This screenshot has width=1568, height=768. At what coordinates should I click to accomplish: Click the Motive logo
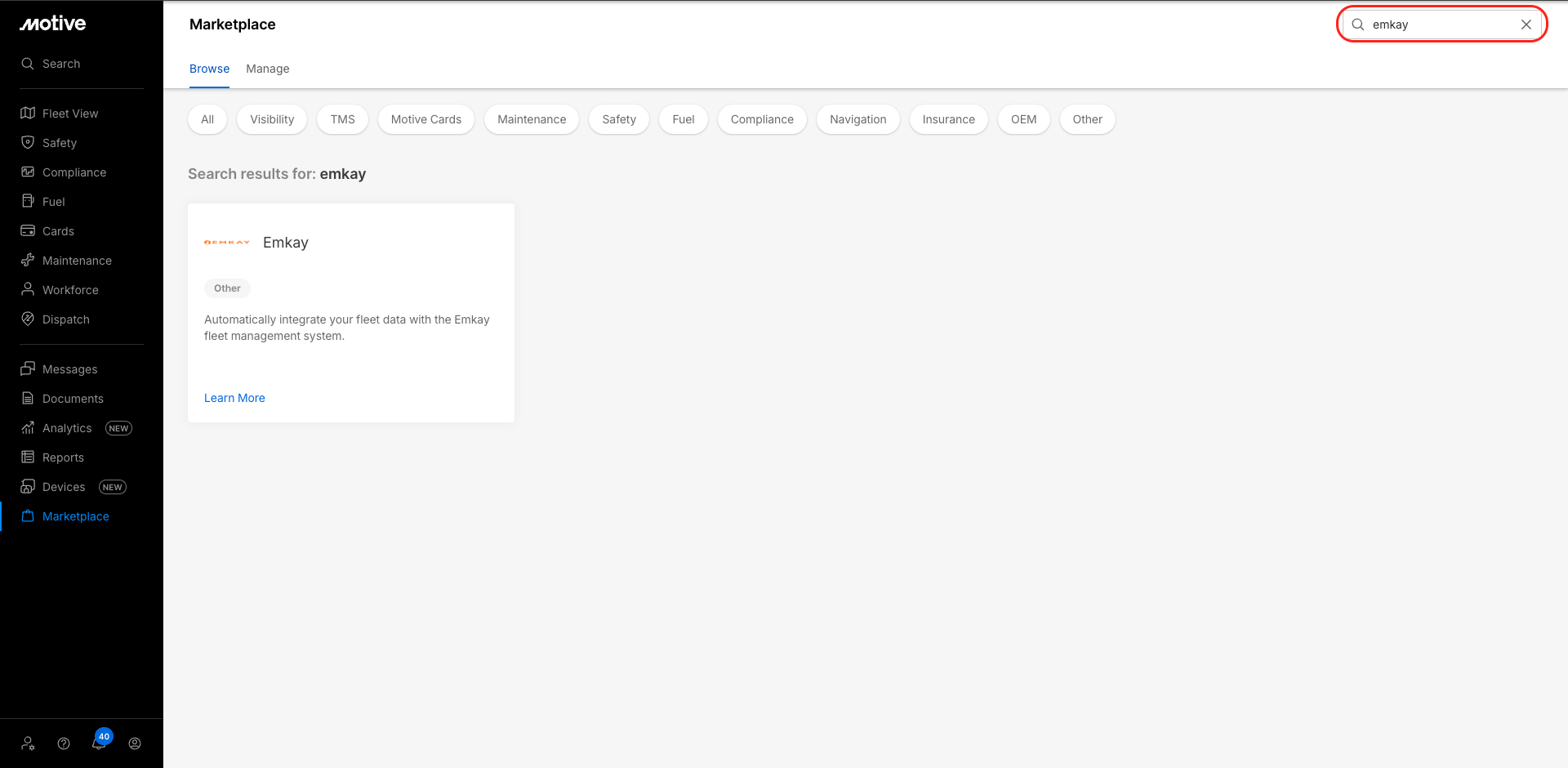[53, 24]
